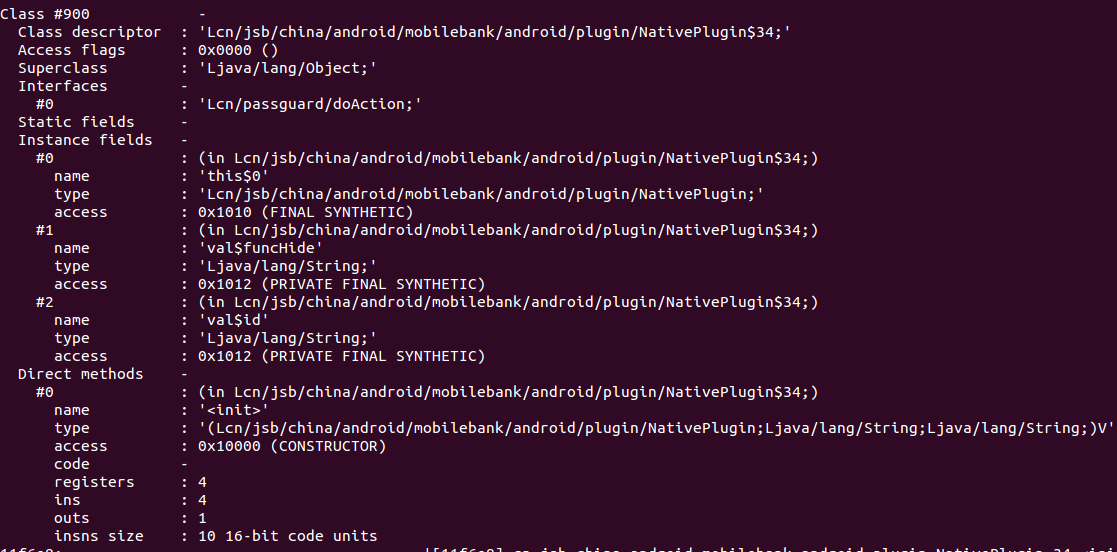Select '10 16-bit code units' insns size text
Image resolution: width=1117 pixels, height=552 pixels.
pyautogui.click(x=288, y=536)
